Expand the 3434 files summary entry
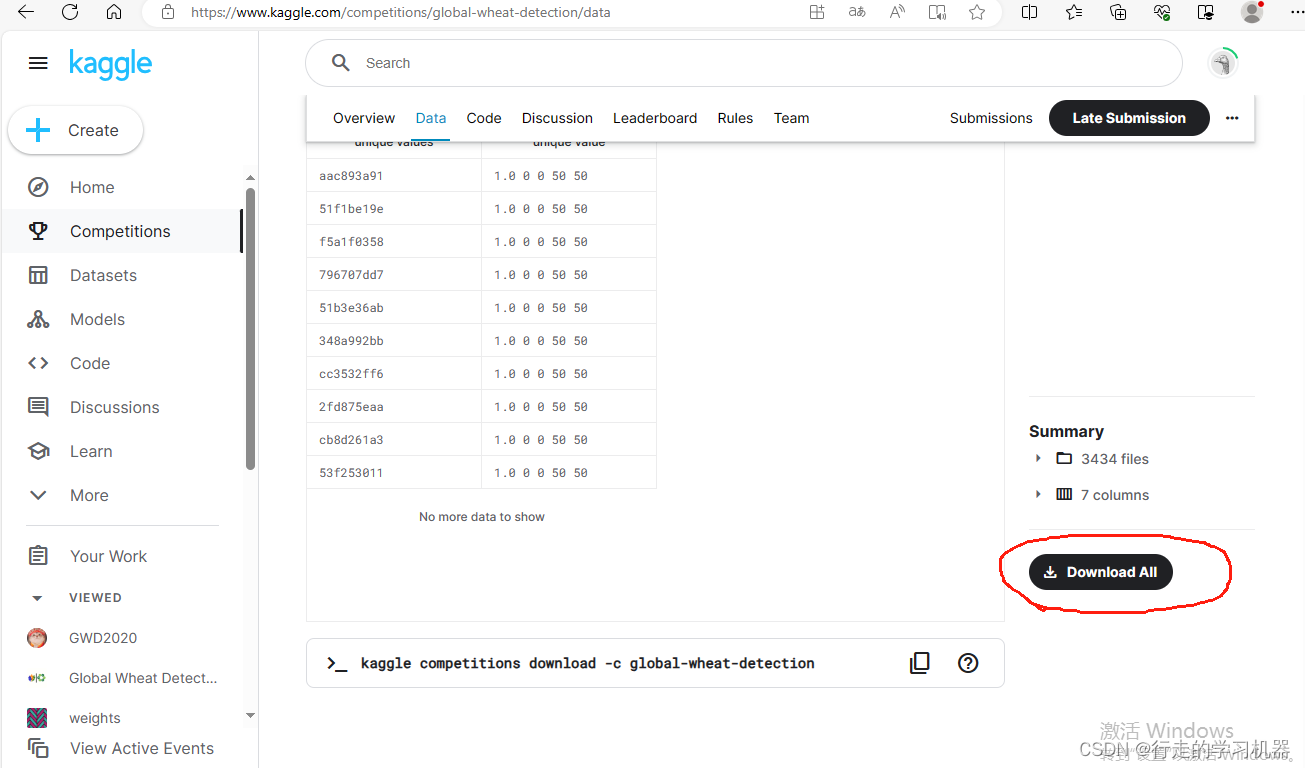Image resolution: width=1305 pixels, height=768 pixels. [x=1037, y=458]
